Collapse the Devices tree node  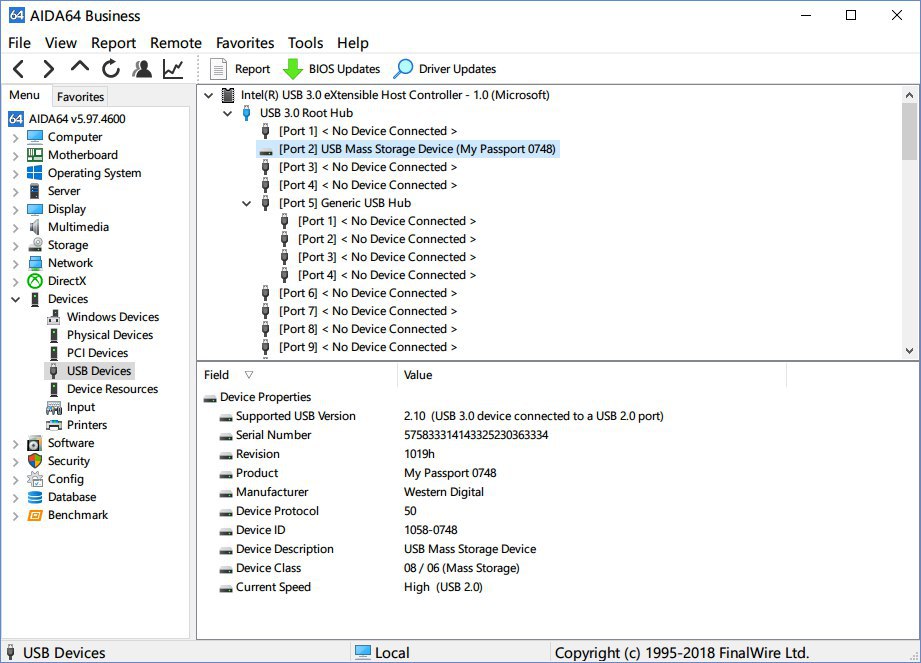[x=16, y=299]
